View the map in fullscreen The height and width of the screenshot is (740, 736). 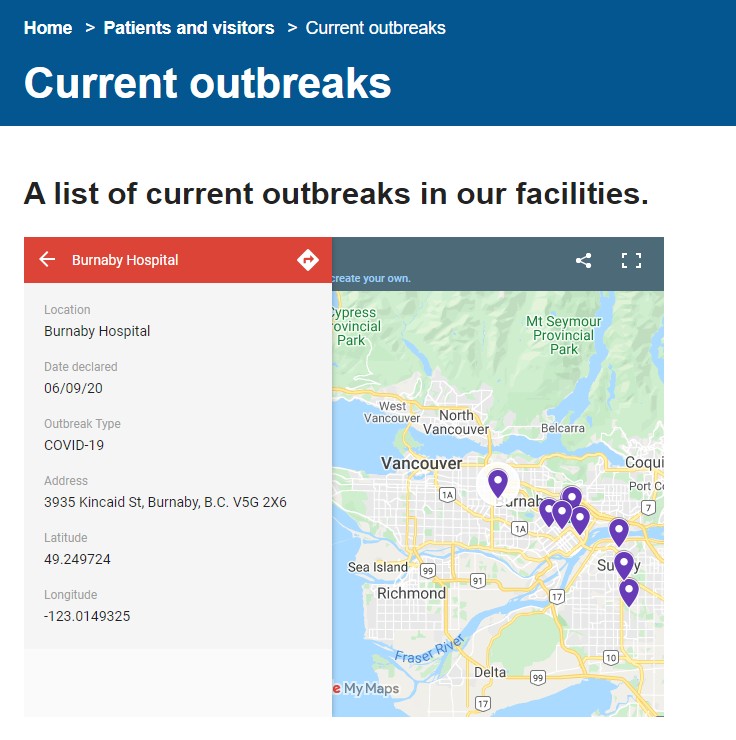[x=631, y=261]
